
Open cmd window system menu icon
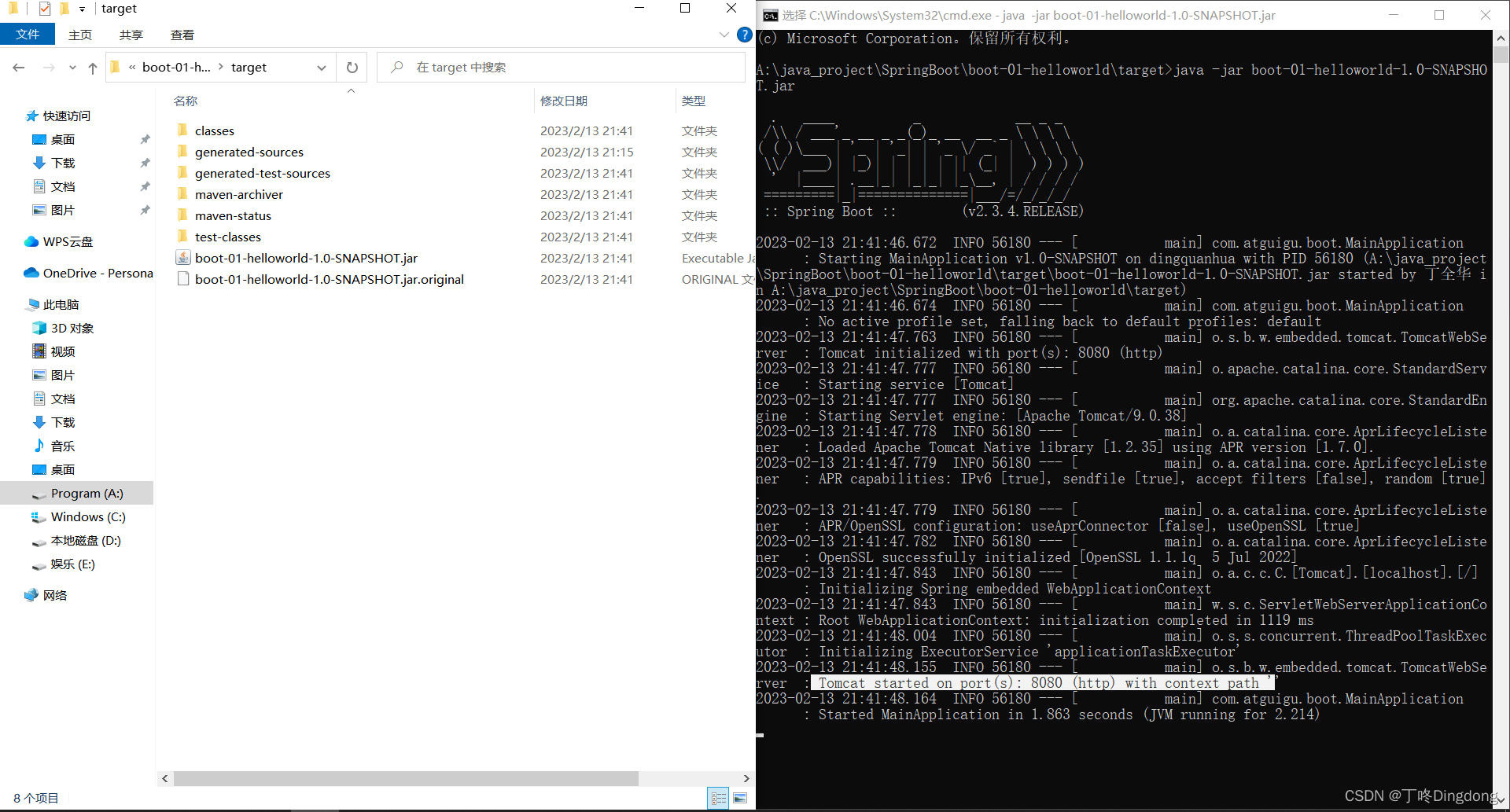[x=770, y=15]
